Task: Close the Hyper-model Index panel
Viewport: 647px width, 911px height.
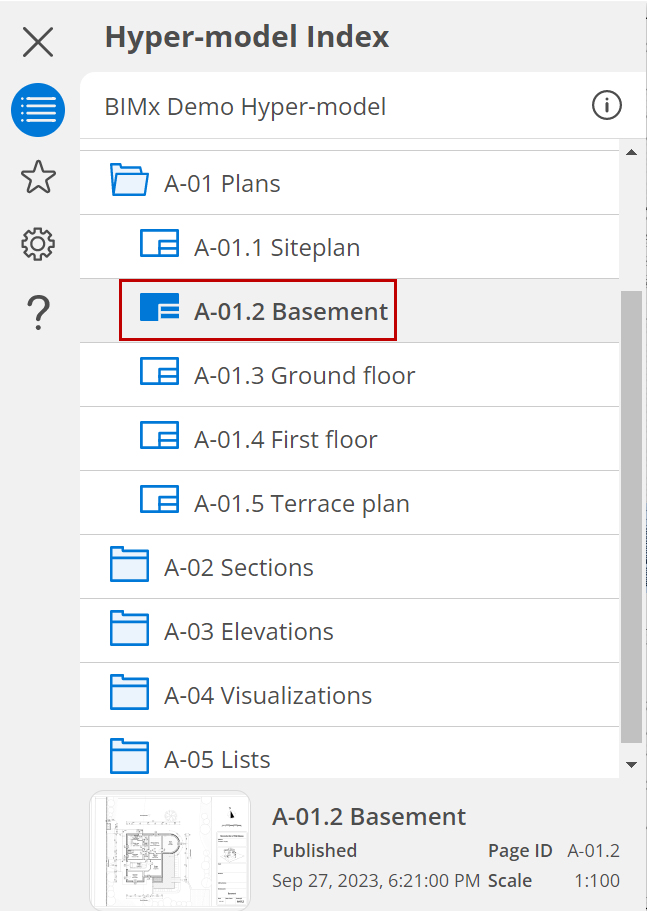Action: pos(38,42)
